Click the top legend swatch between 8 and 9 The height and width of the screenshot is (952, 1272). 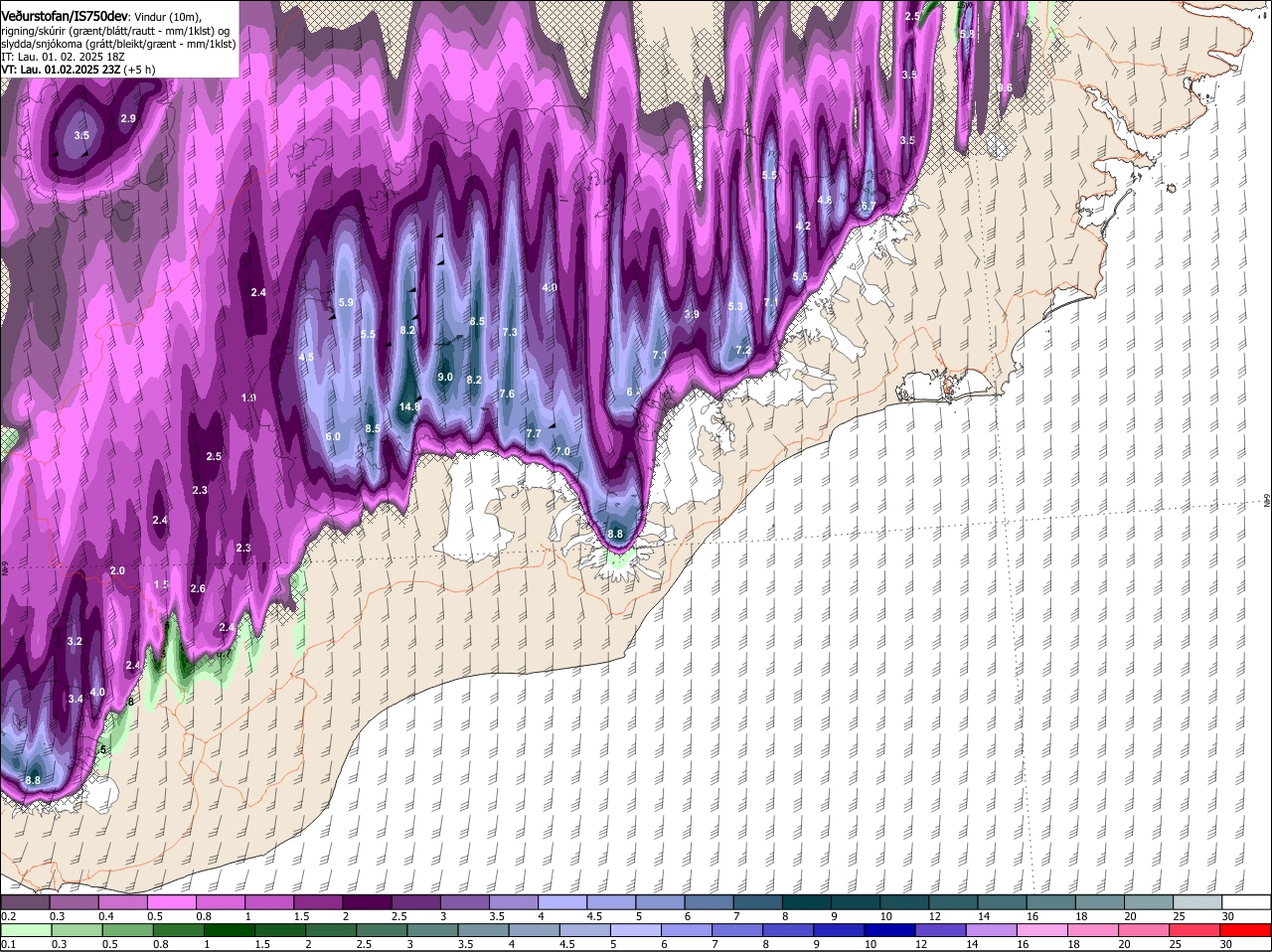(x=807, y=902)
